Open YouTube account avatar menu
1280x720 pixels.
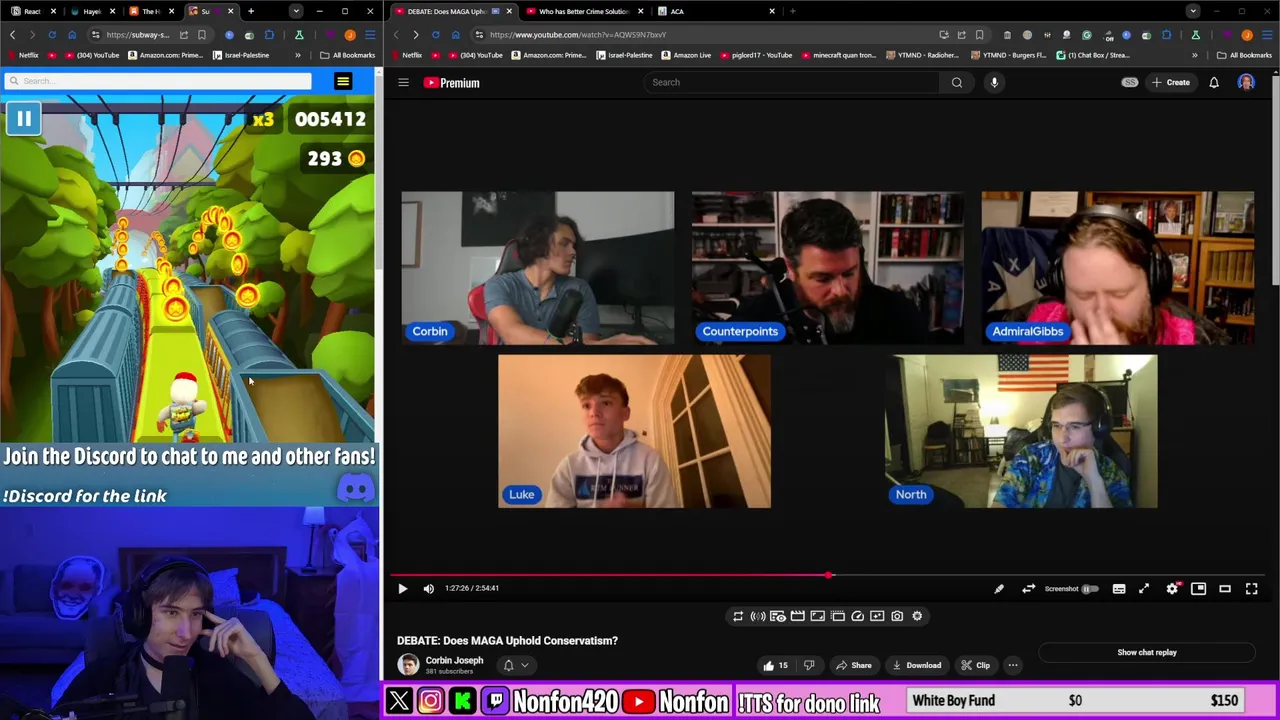tap(1246, 82)
